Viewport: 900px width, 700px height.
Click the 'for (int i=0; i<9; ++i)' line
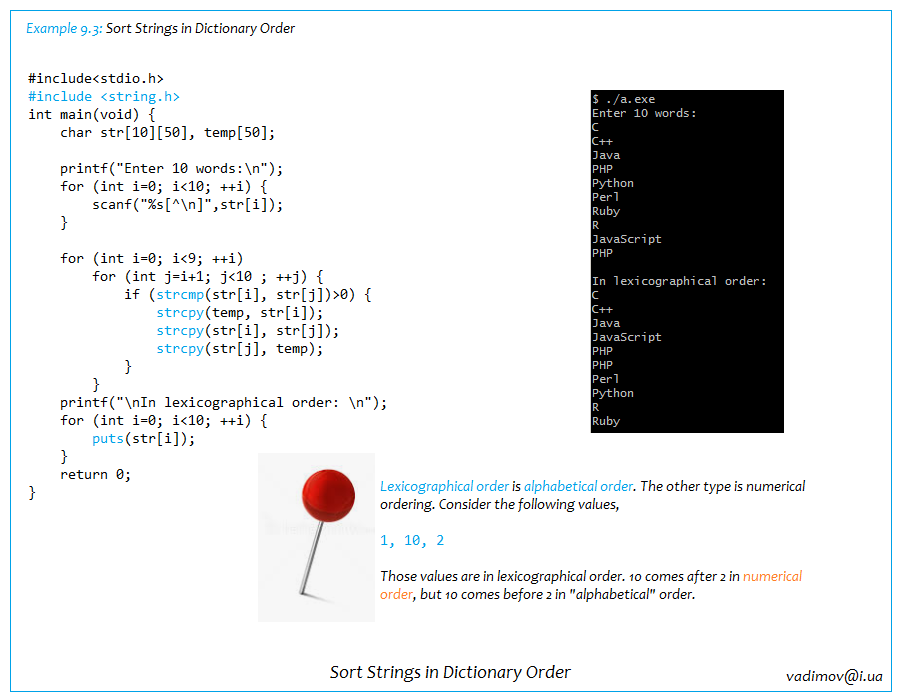click(152, 259)
